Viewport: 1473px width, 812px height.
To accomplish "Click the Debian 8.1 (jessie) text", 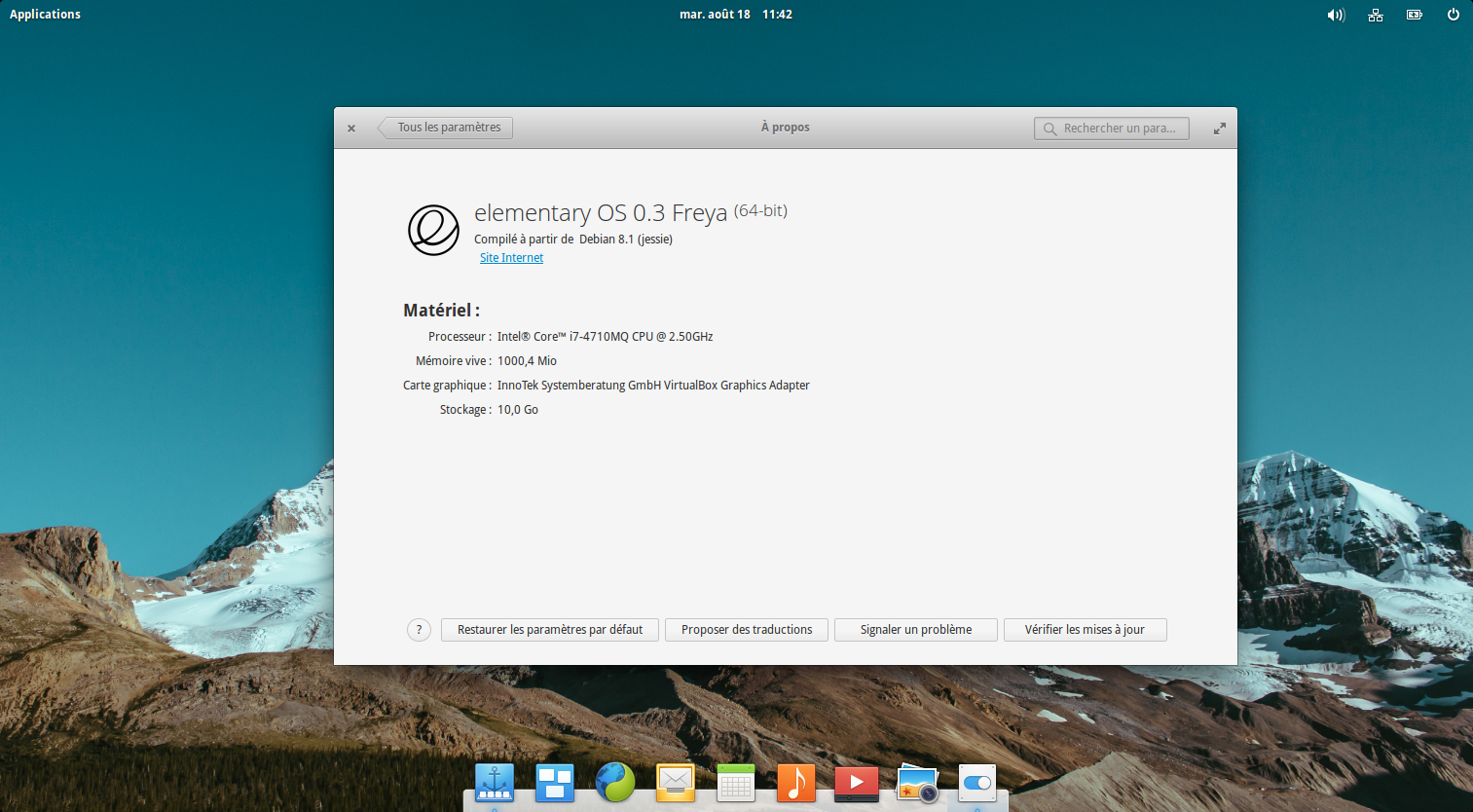I will point(626,240).
